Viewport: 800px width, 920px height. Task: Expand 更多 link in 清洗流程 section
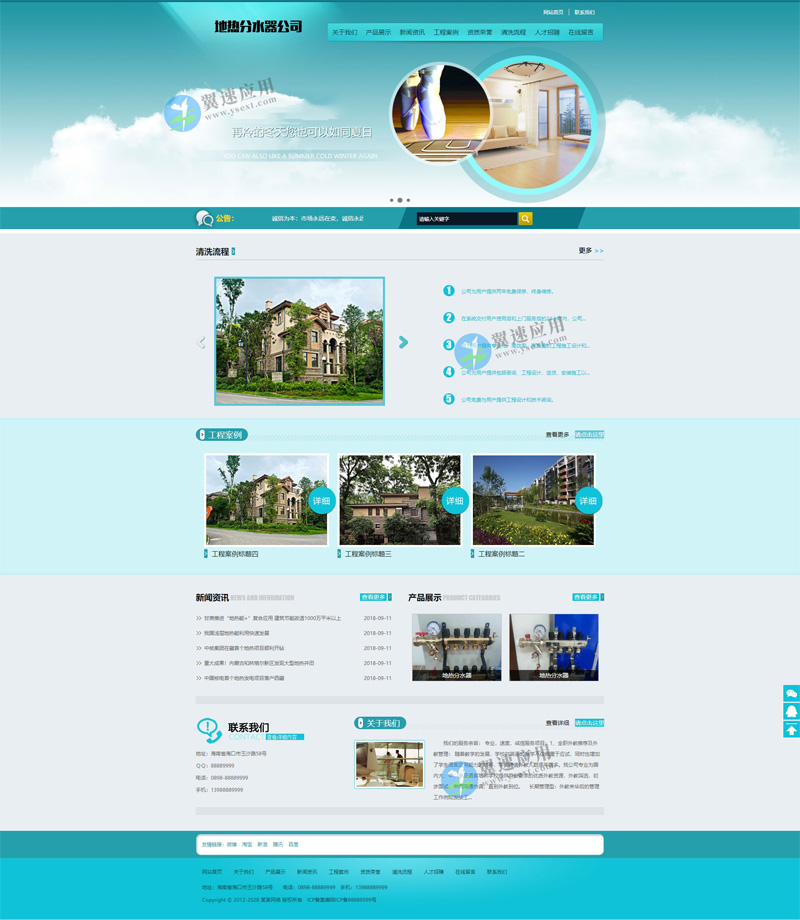590,251
